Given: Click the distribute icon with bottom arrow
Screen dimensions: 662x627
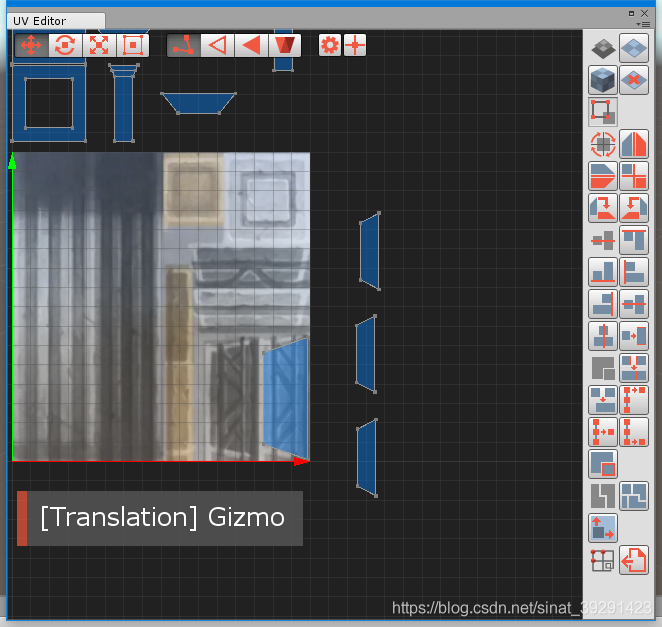Looking at the screenshot, I should 634,432.
